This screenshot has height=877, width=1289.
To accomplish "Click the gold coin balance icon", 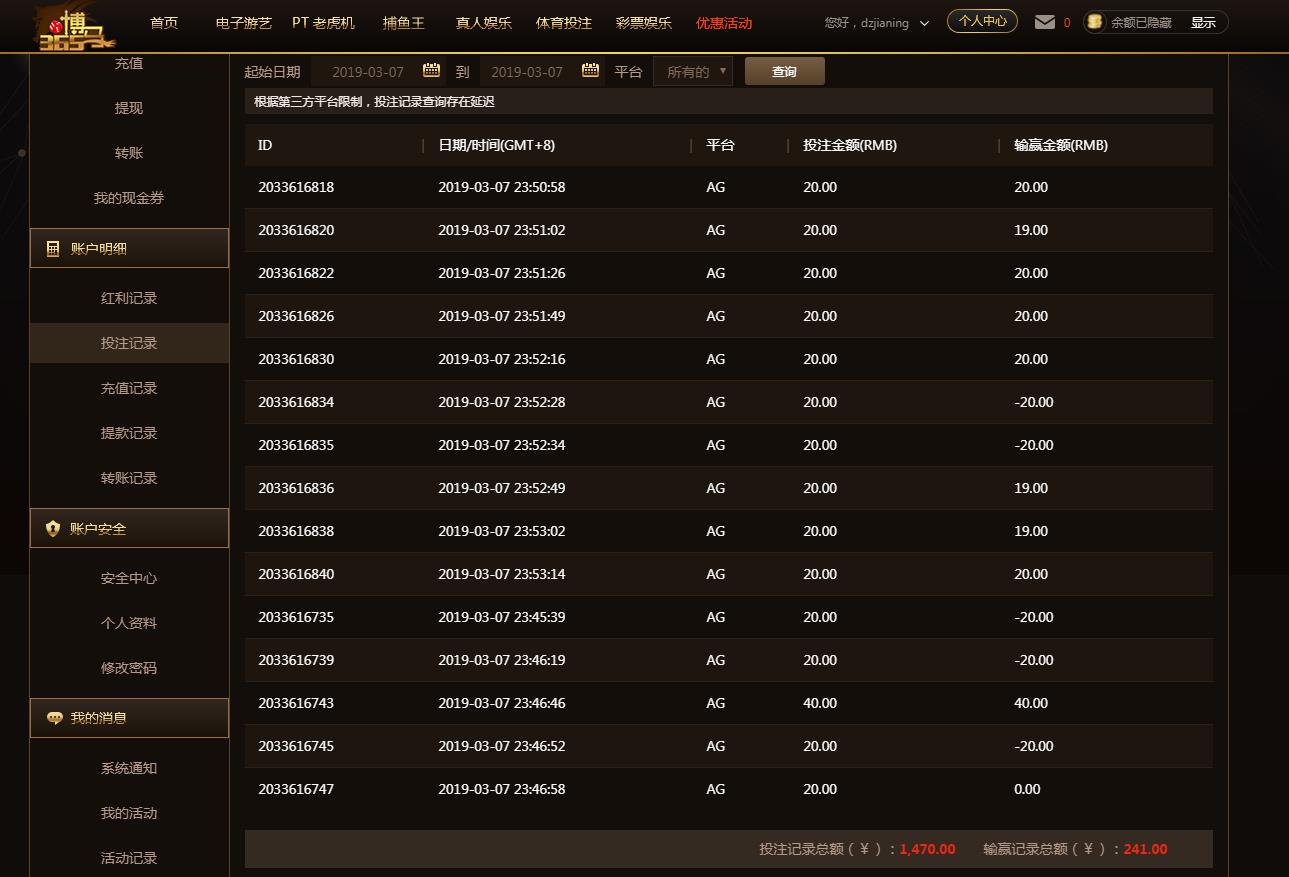I will (1095, 22).
